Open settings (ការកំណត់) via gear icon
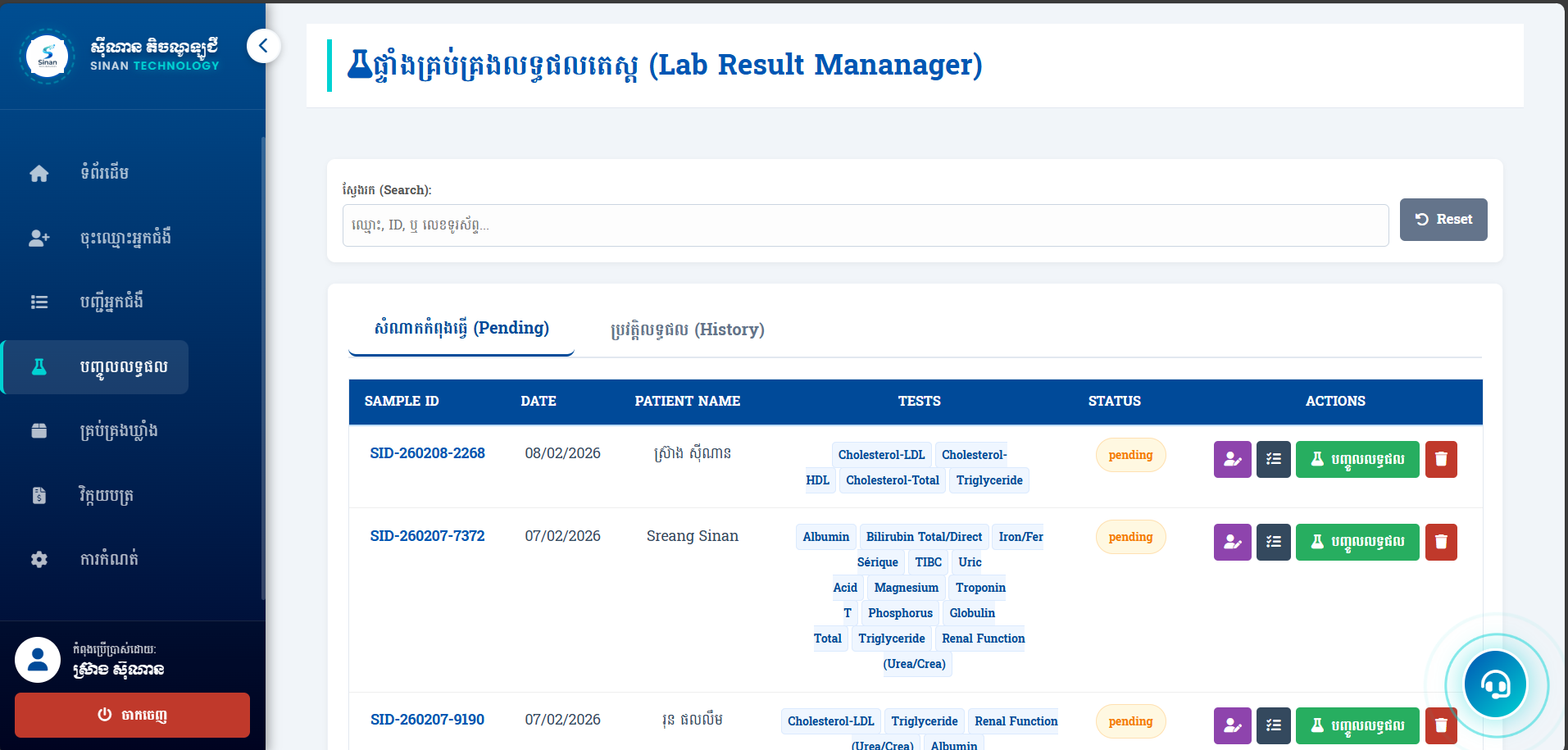This screenshot has width=1568, height=750. [39, 558]
